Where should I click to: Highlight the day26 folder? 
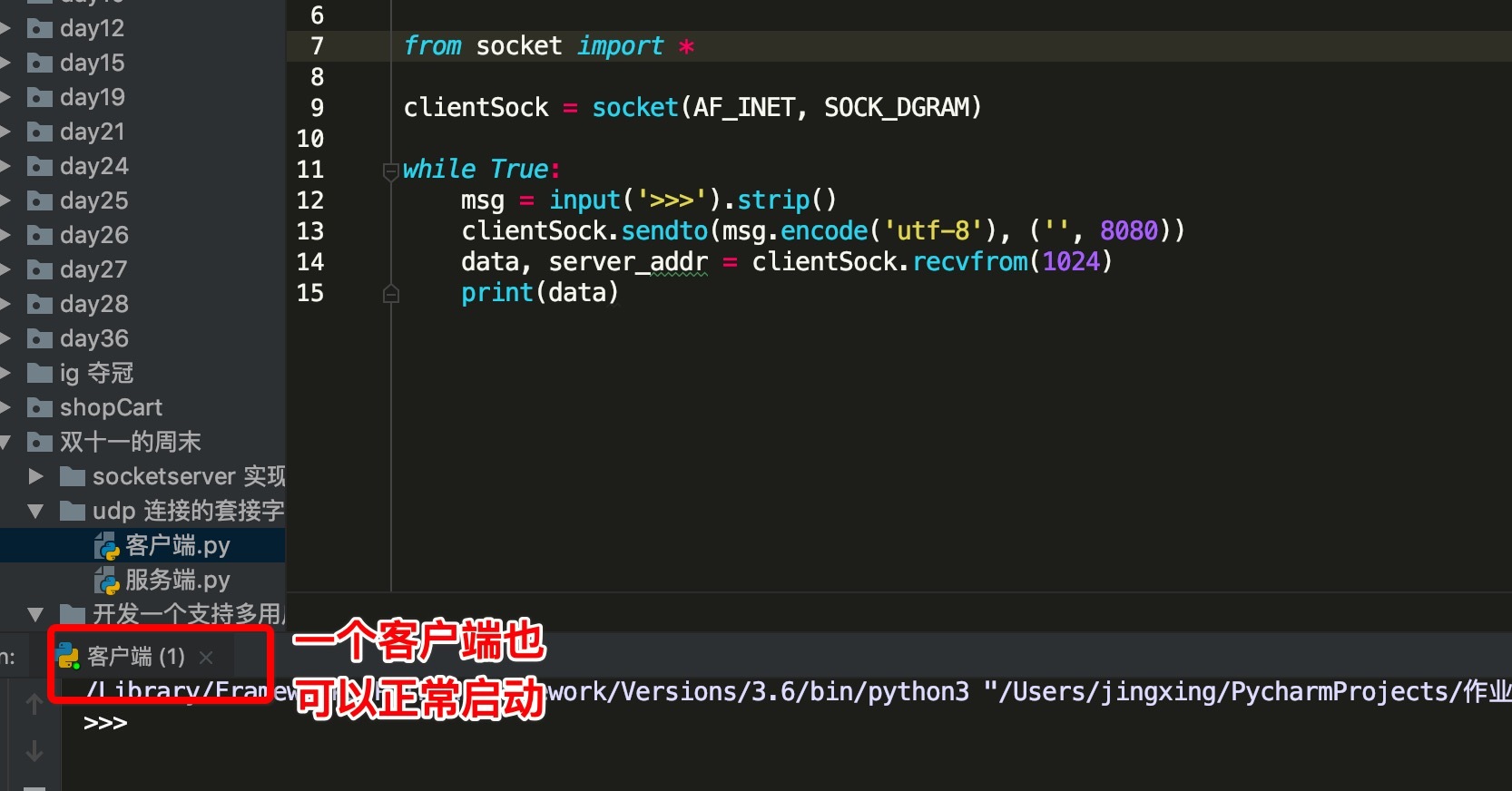(93, 235)
